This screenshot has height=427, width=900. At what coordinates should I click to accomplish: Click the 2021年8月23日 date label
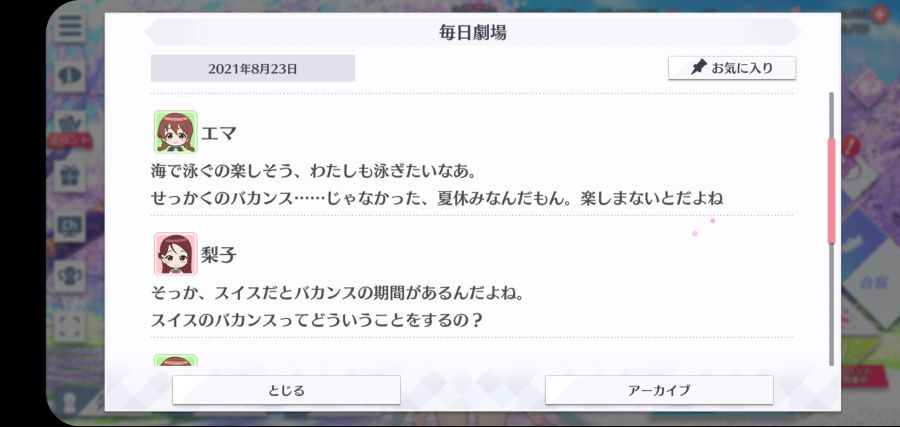253,69
